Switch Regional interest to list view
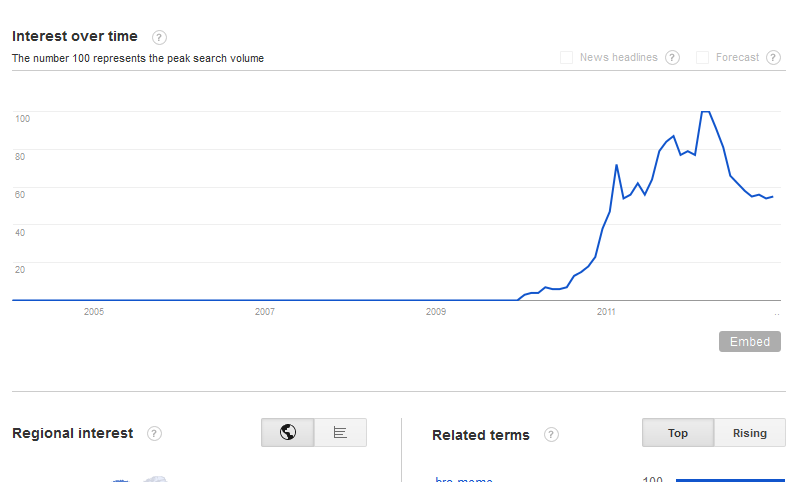Viewport: 809px width, 485px height. point(340,432)
